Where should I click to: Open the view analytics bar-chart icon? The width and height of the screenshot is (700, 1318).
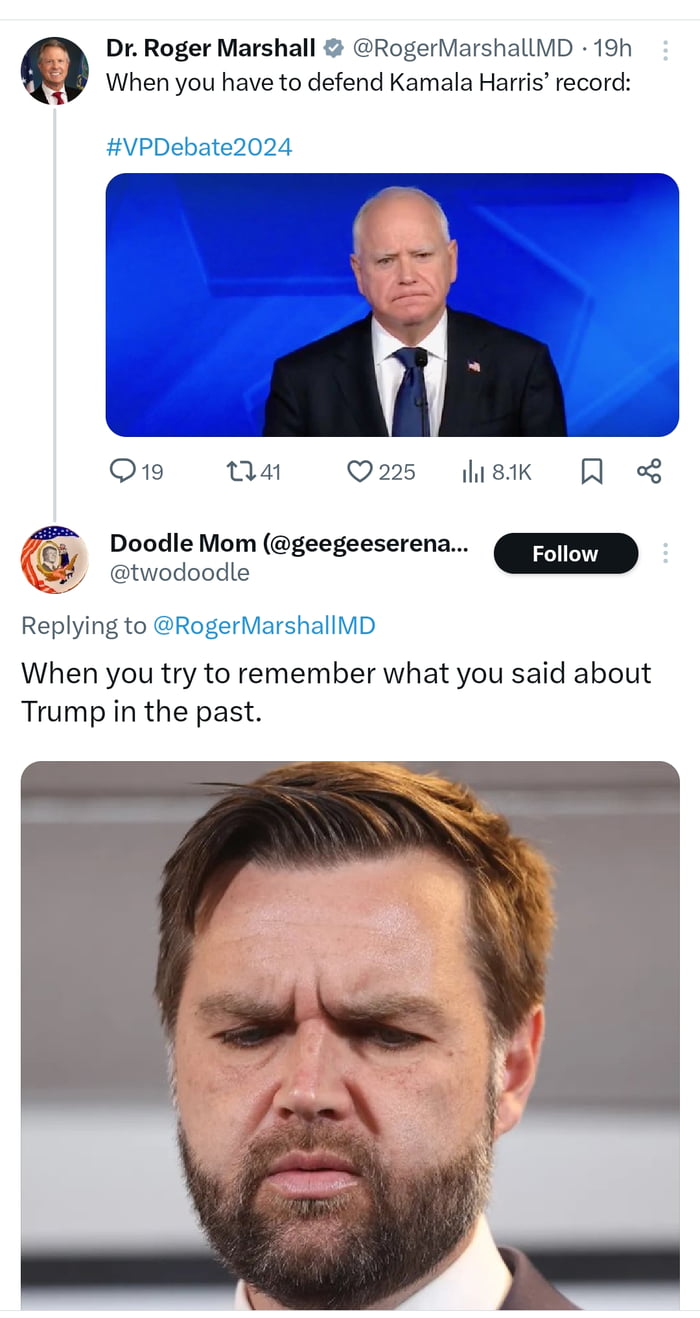click(473, 471)
